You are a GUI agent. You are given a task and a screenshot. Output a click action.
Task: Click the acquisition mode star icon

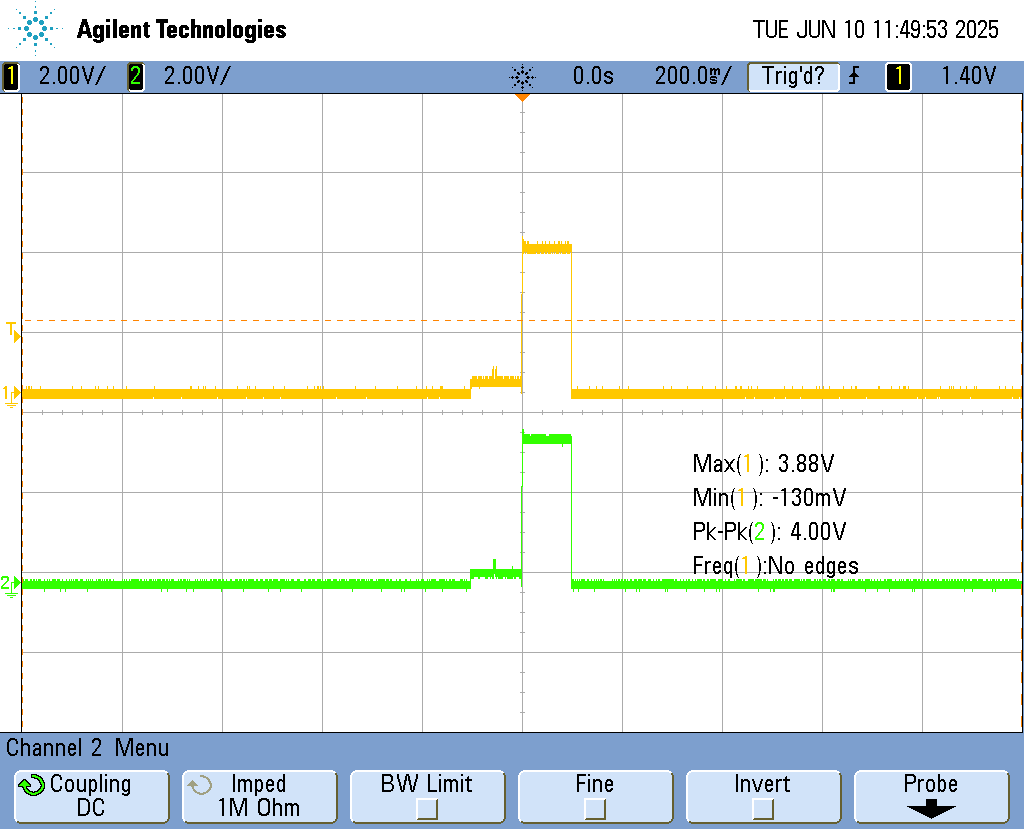point(522,77)
